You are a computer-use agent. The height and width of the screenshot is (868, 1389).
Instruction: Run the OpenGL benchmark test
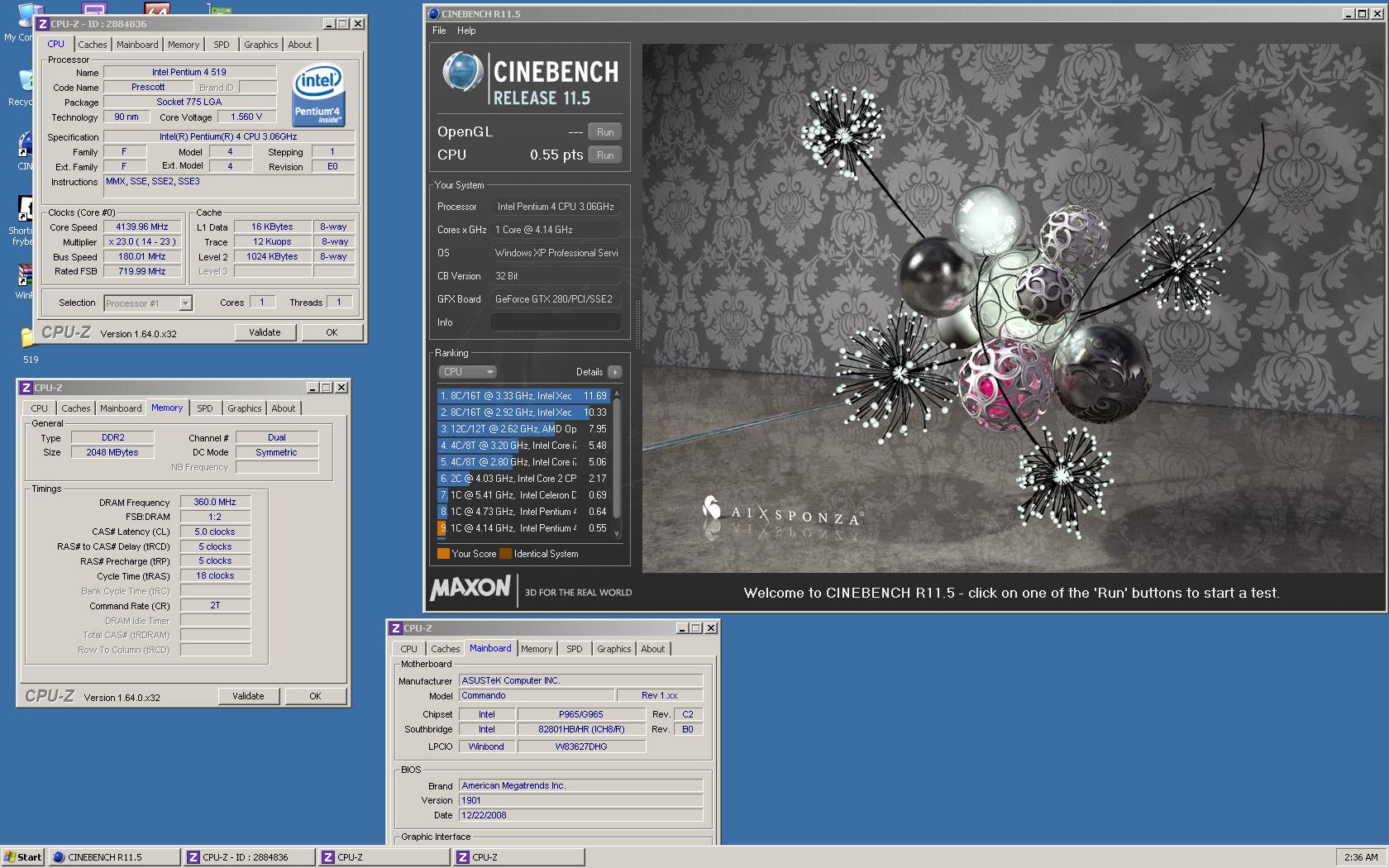[605, 132]
